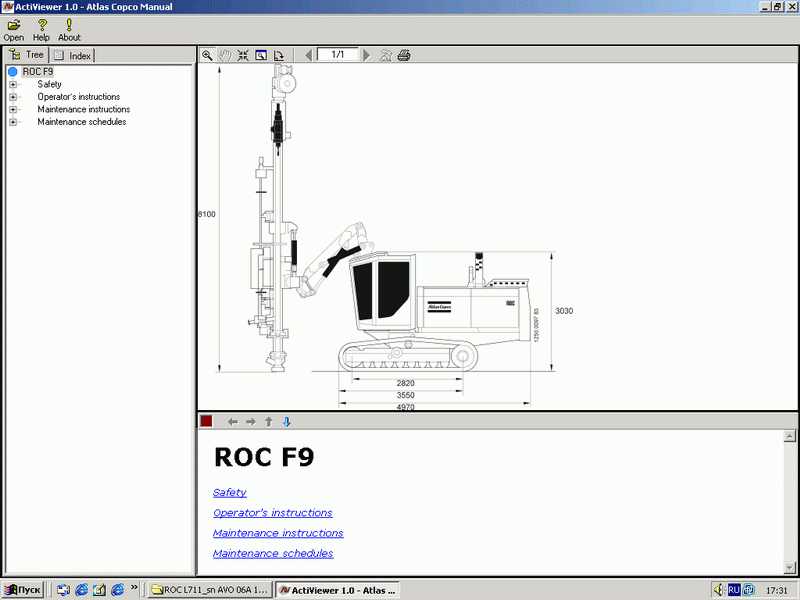Click the Open folder toolbar button
This screenshot has height=600, width=800.
(14, 30)
